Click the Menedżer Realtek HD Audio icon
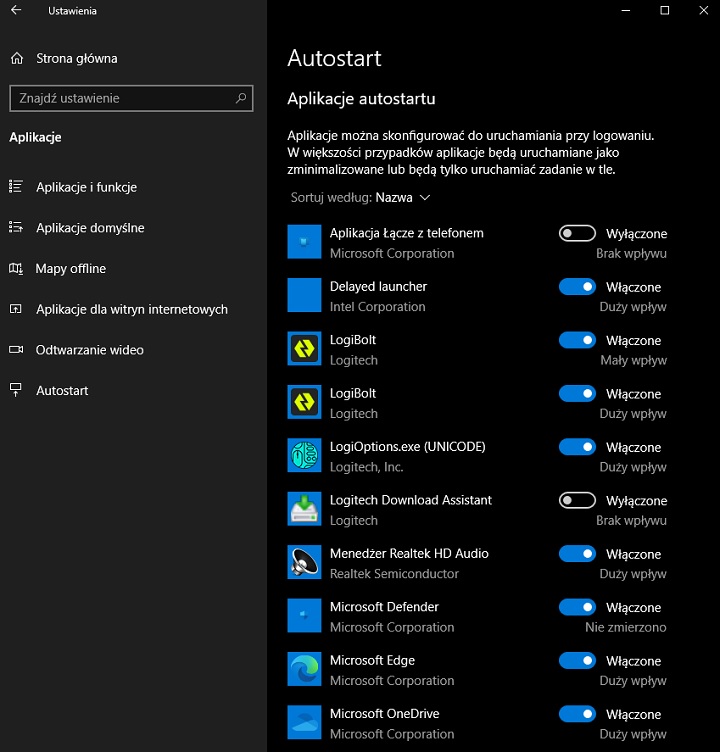This screenshot has height=752, width=720. (303, 563)
